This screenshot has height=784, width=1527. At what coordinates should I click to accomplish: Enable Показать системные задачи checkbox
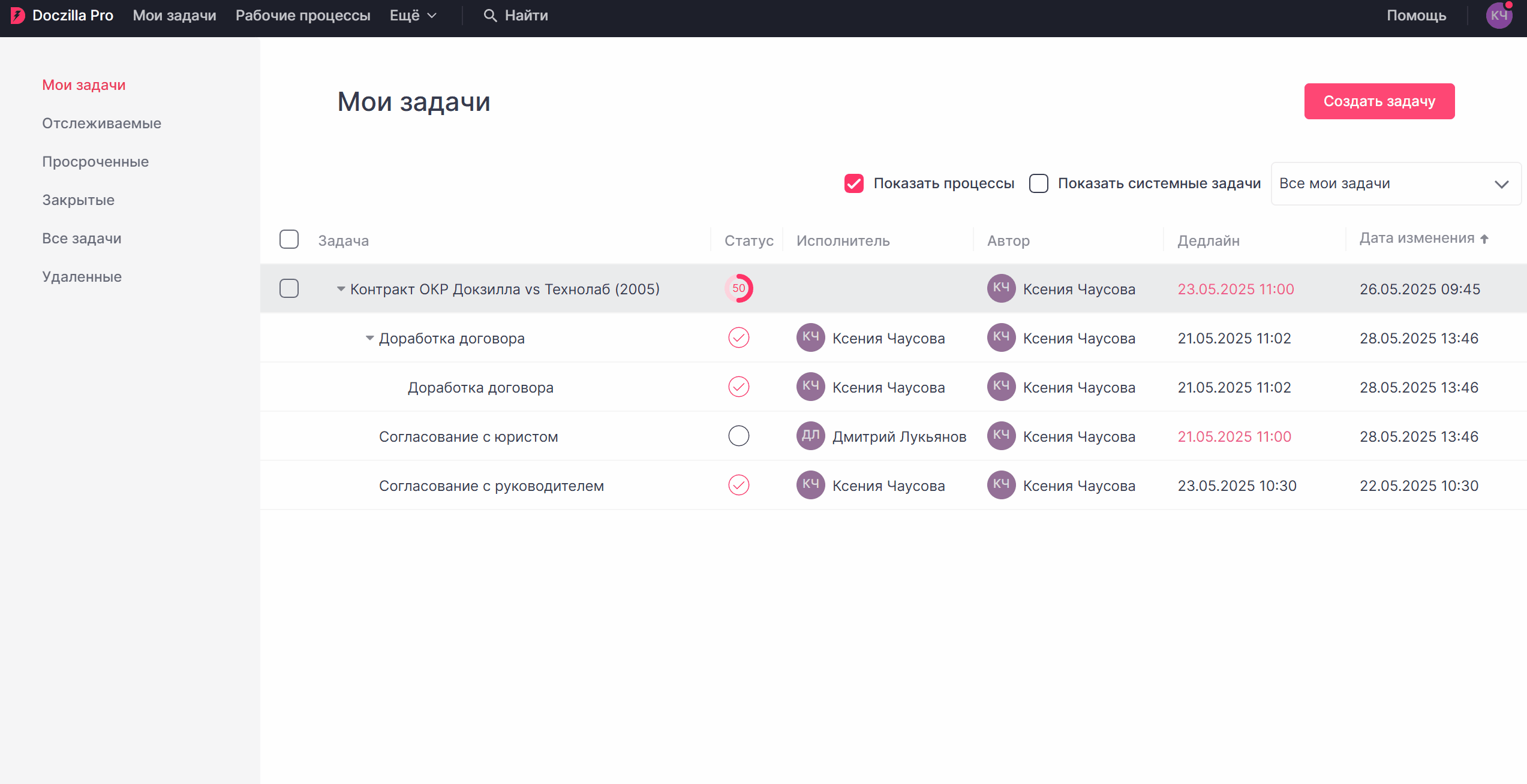click(x=1039, y=183)
